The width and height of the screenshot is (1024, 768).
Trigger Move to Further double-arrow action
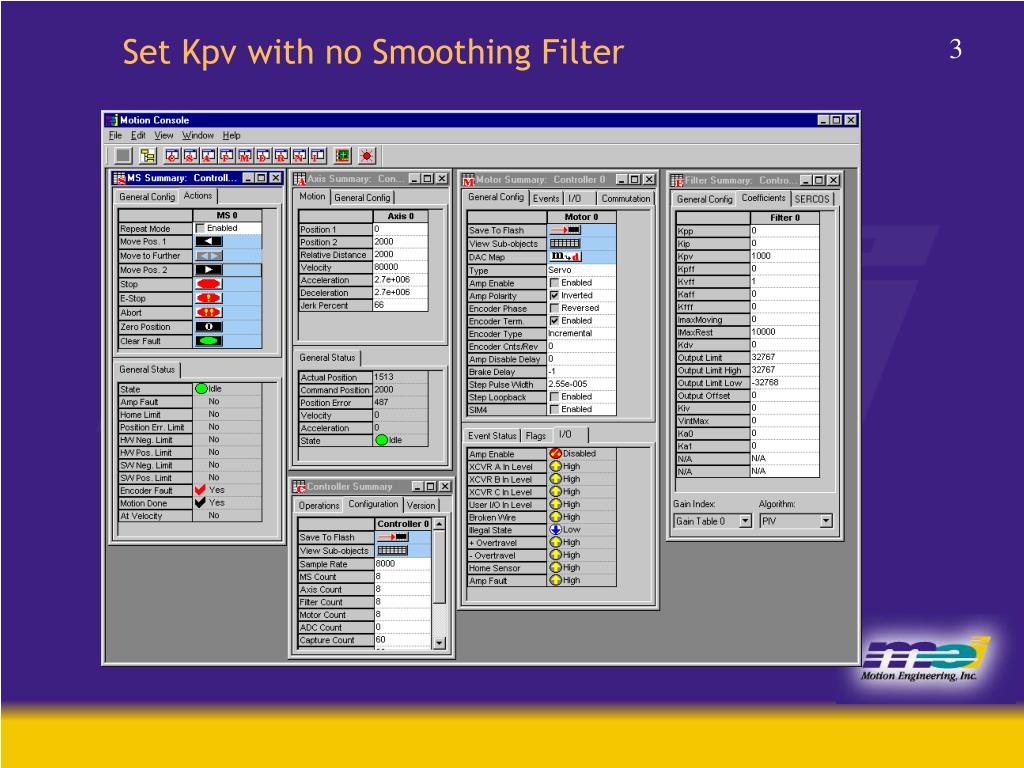point(209,256)
